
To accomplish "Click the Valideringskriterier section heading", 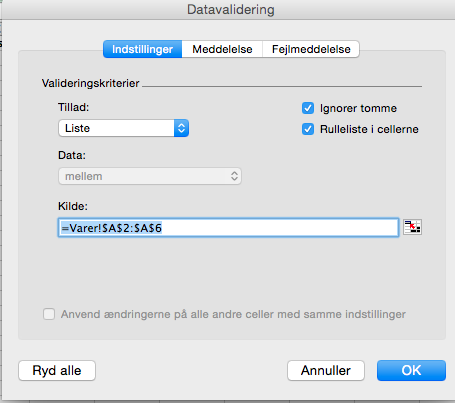I will [90, 83].
